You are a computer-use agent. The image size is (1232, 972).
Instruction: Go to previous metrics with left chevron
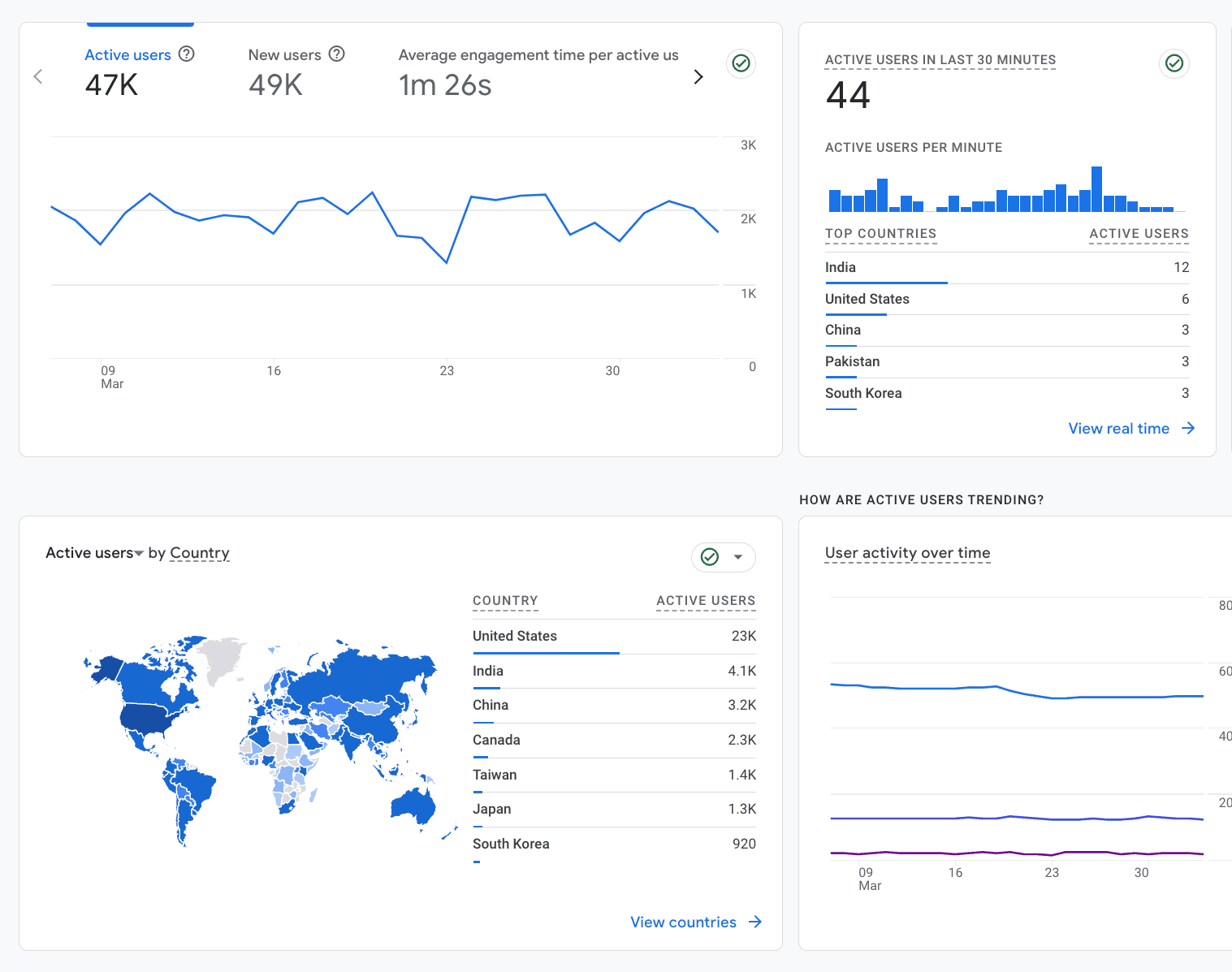coord(37,76)
